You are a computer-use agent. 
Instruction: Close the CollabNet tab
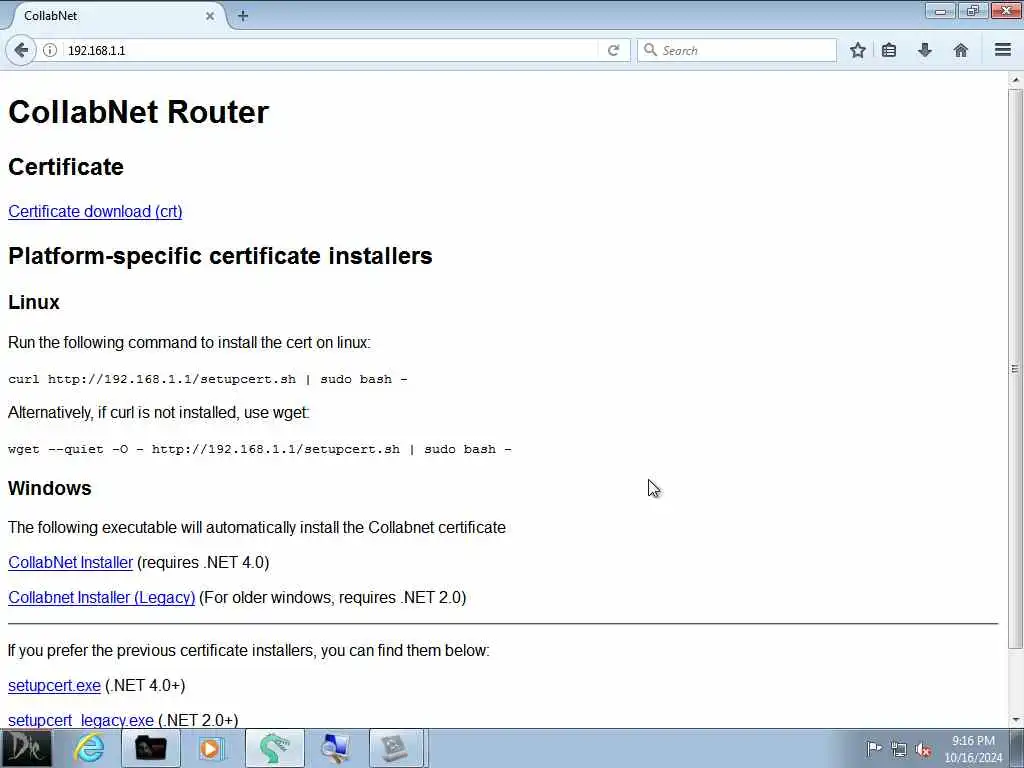pos(210,16)
